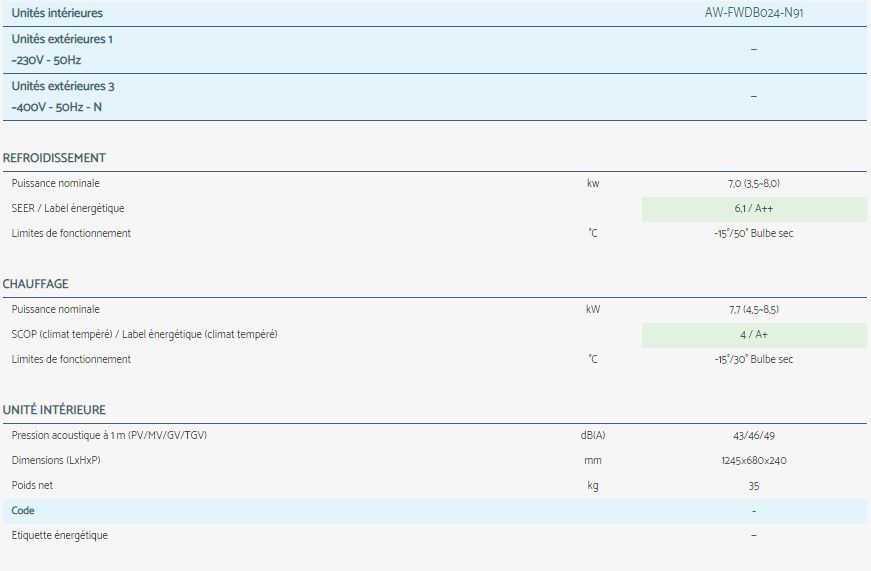The width and height of the screenshot is (871, 571).
Task: Select the CHAUFFAGE section heading
Action: pyautogui.click(x=36, y=284)
